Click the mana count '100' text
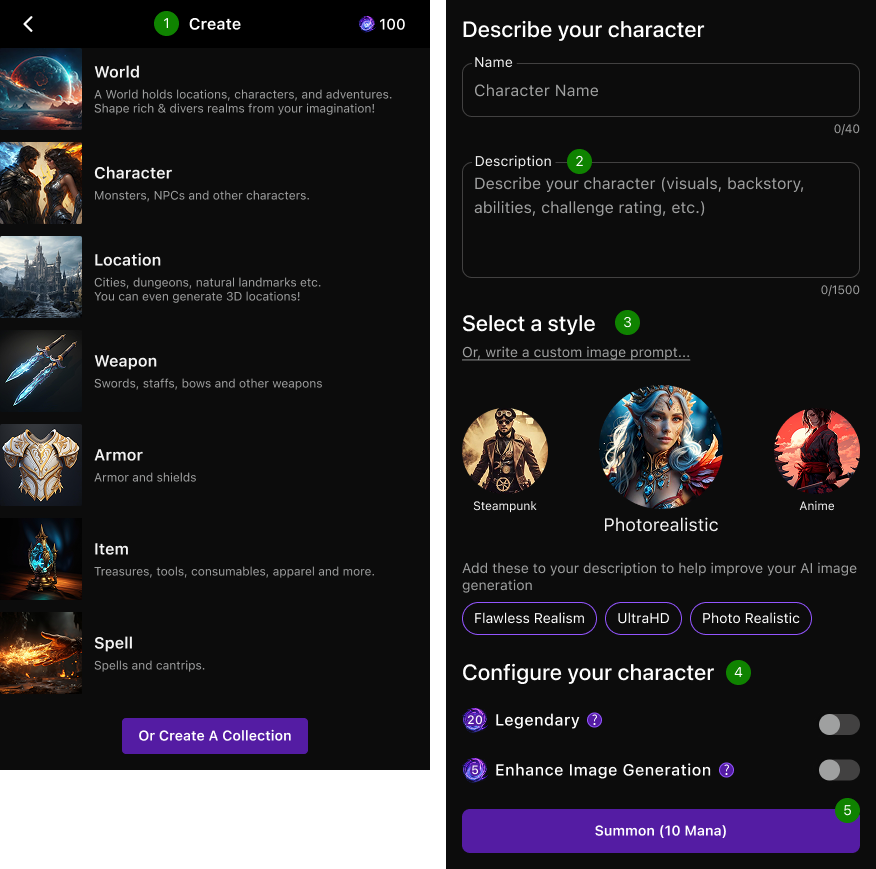 click(392, 24)
